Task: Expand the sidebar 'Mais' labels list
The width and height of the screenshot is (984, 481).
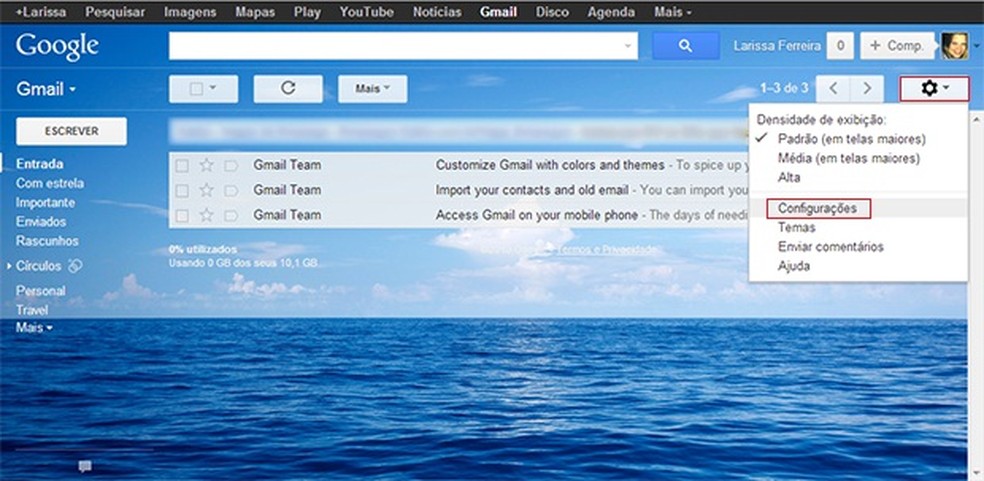Action: 34,328
